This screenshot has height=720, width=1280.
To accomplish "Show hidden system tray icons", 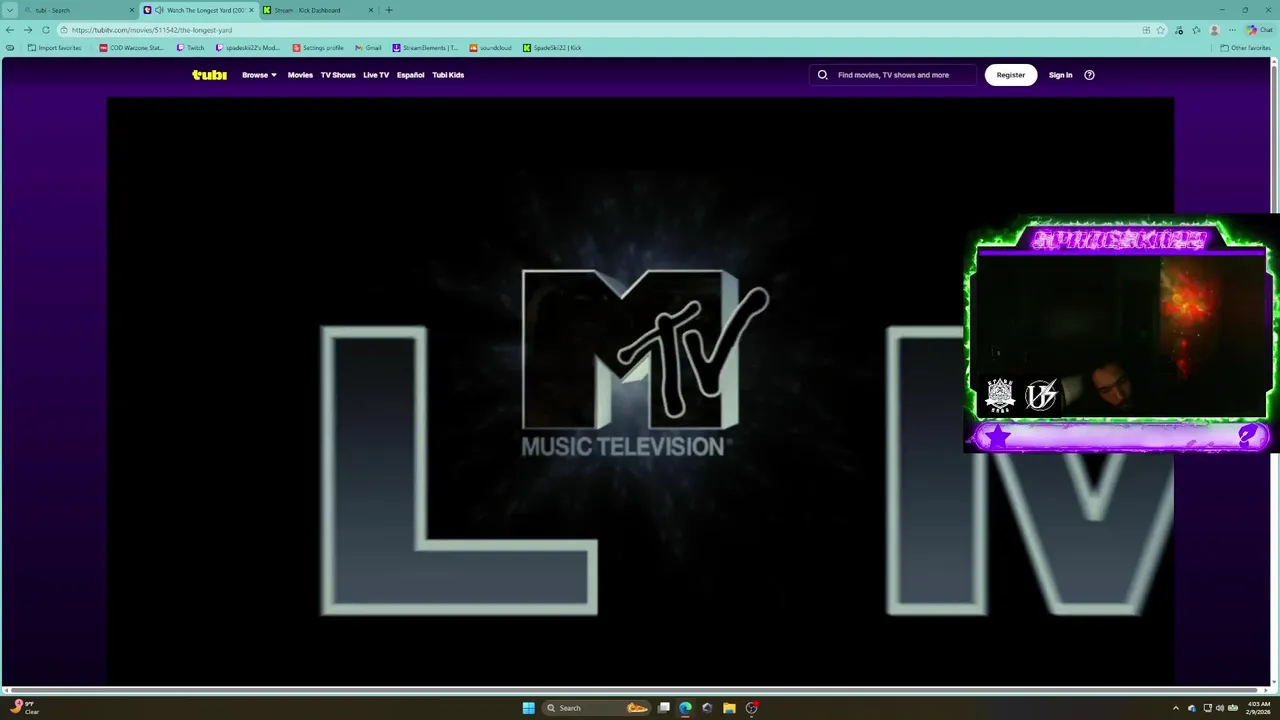I will [1175, 708].
